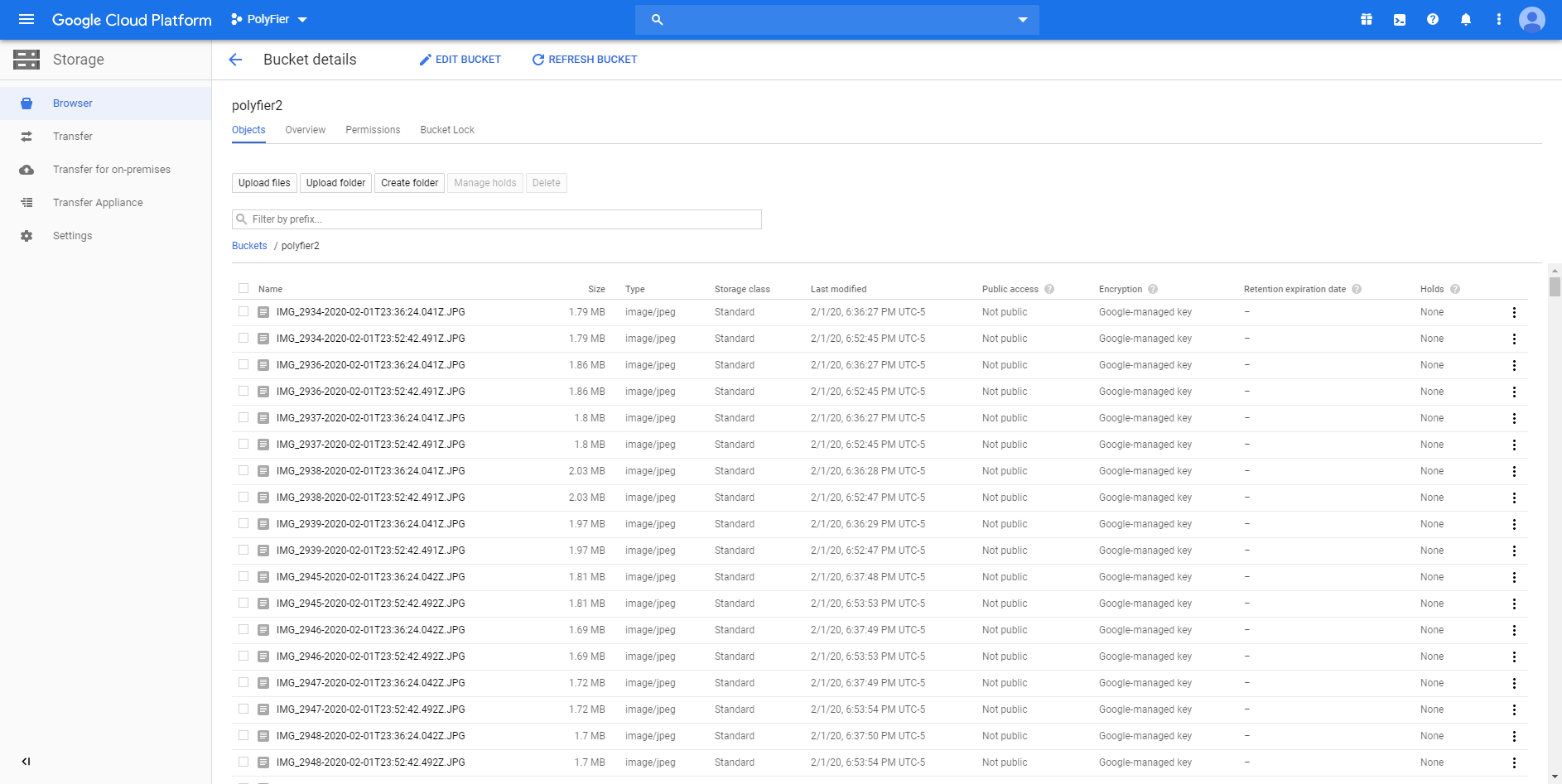Viewport: 1562px width, 784px height.
Task: Check IMG_2946-2020-02-01T23:36:24.042Z.JPG row checkbox
Action: click(x=243, y=629)
